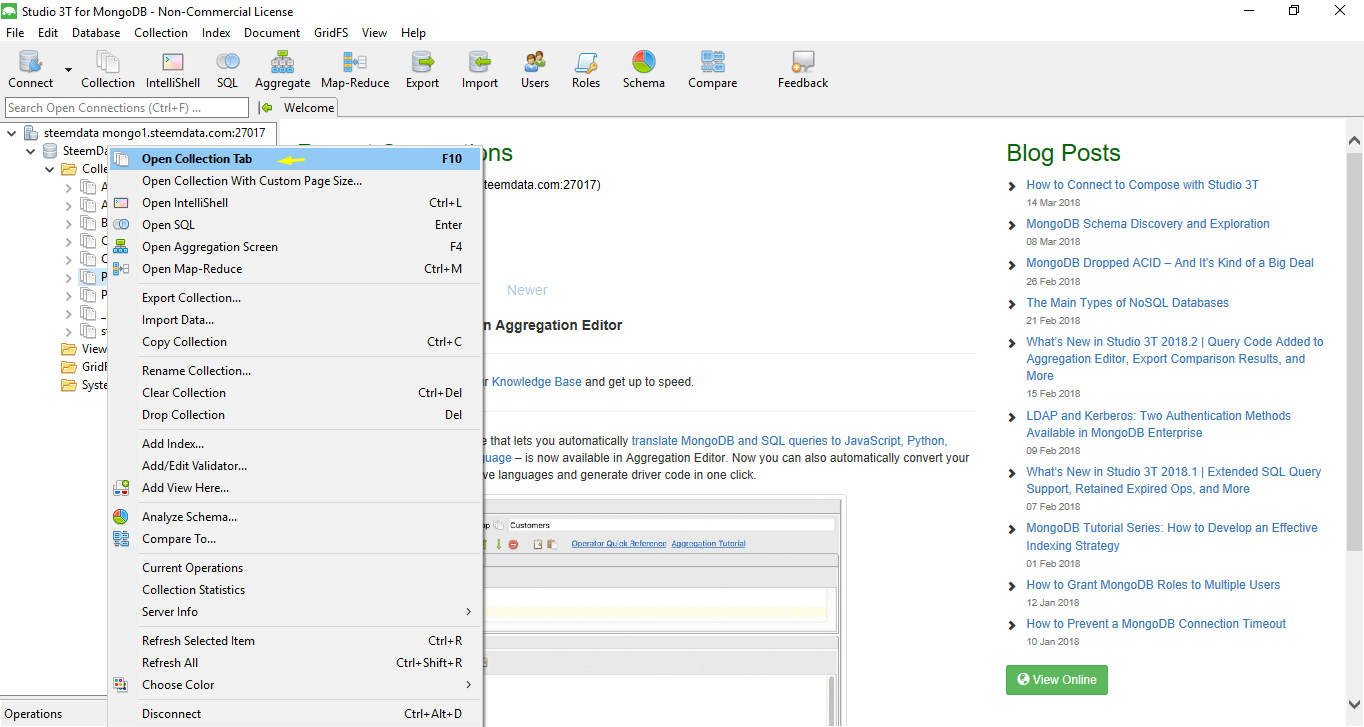The image size is (1364, 727).
Task: Switch to the Welcome tab
Action: pos(308,108)
